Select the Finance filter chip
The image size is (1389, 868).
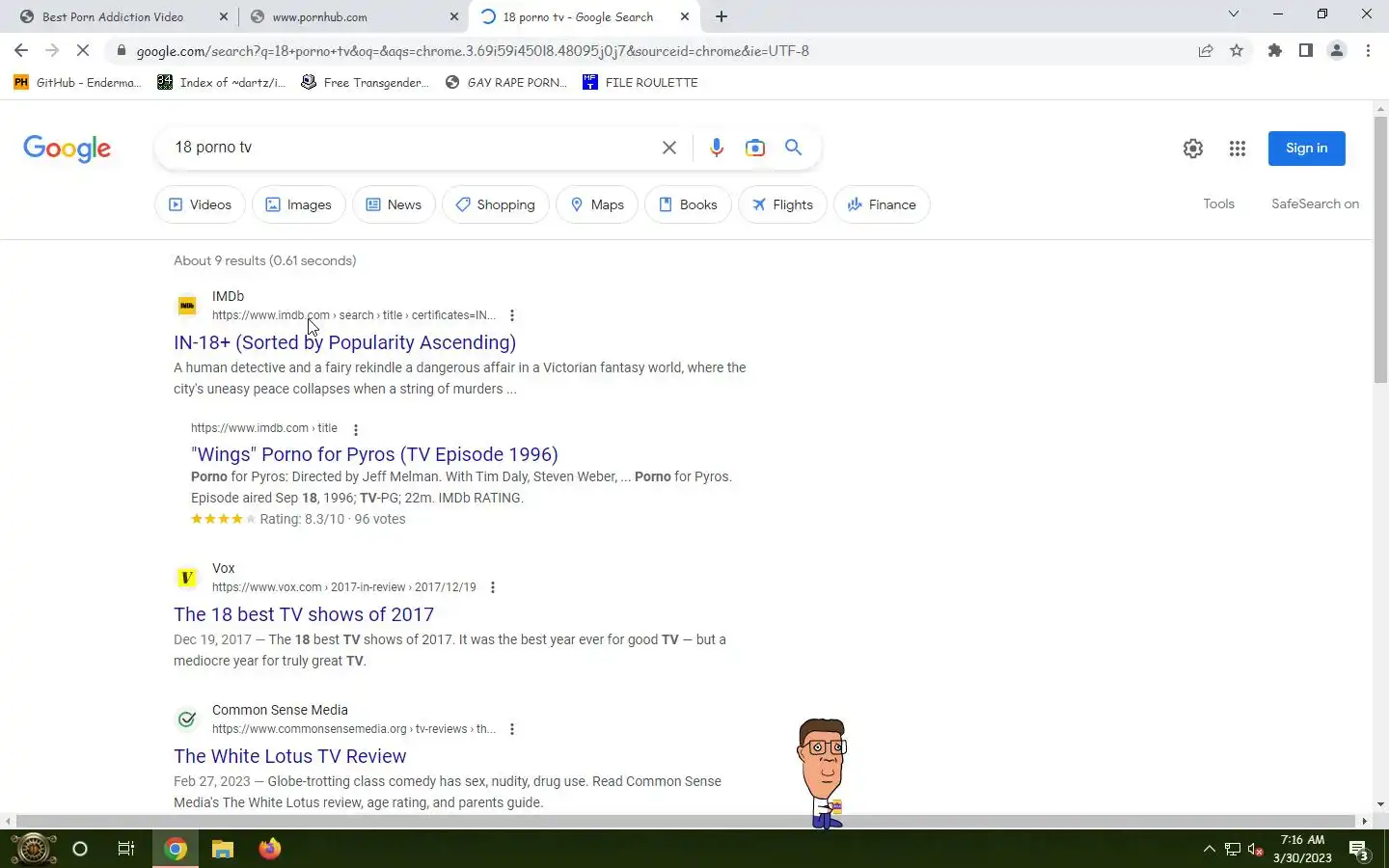[882, 204]
